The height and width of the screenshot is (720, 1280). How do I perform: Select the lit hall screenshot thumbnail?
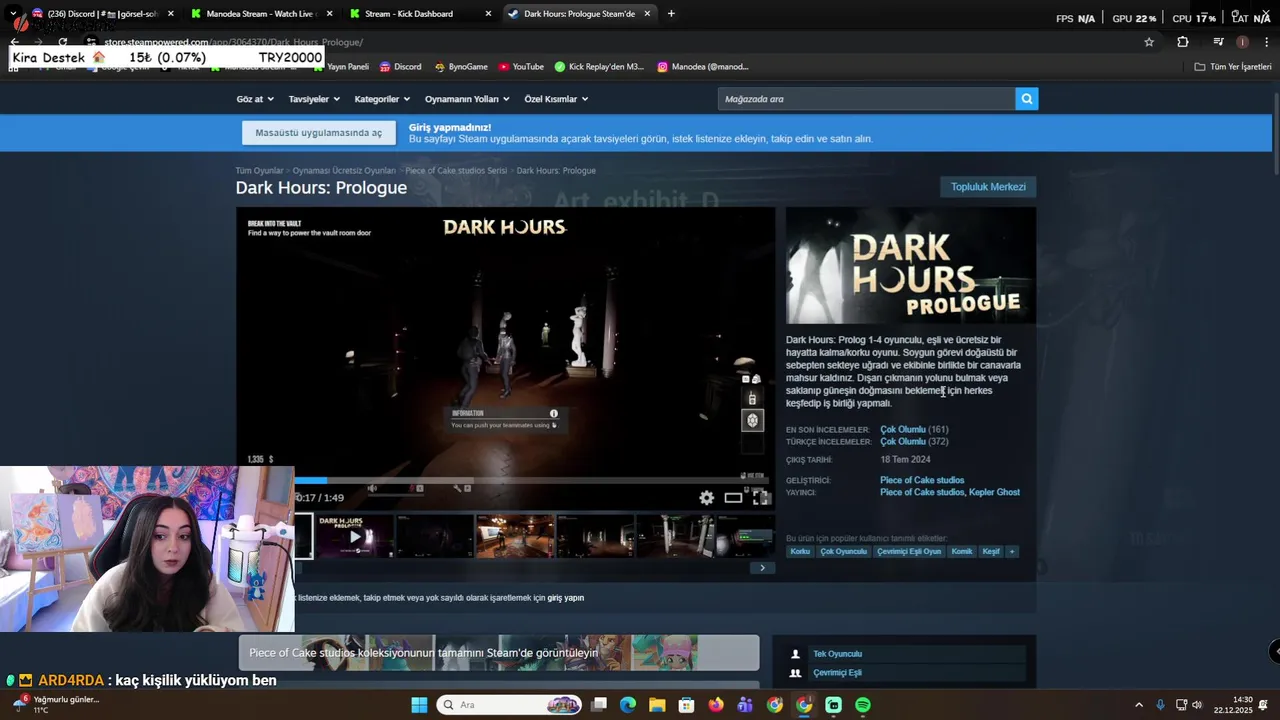pos(515,536)
